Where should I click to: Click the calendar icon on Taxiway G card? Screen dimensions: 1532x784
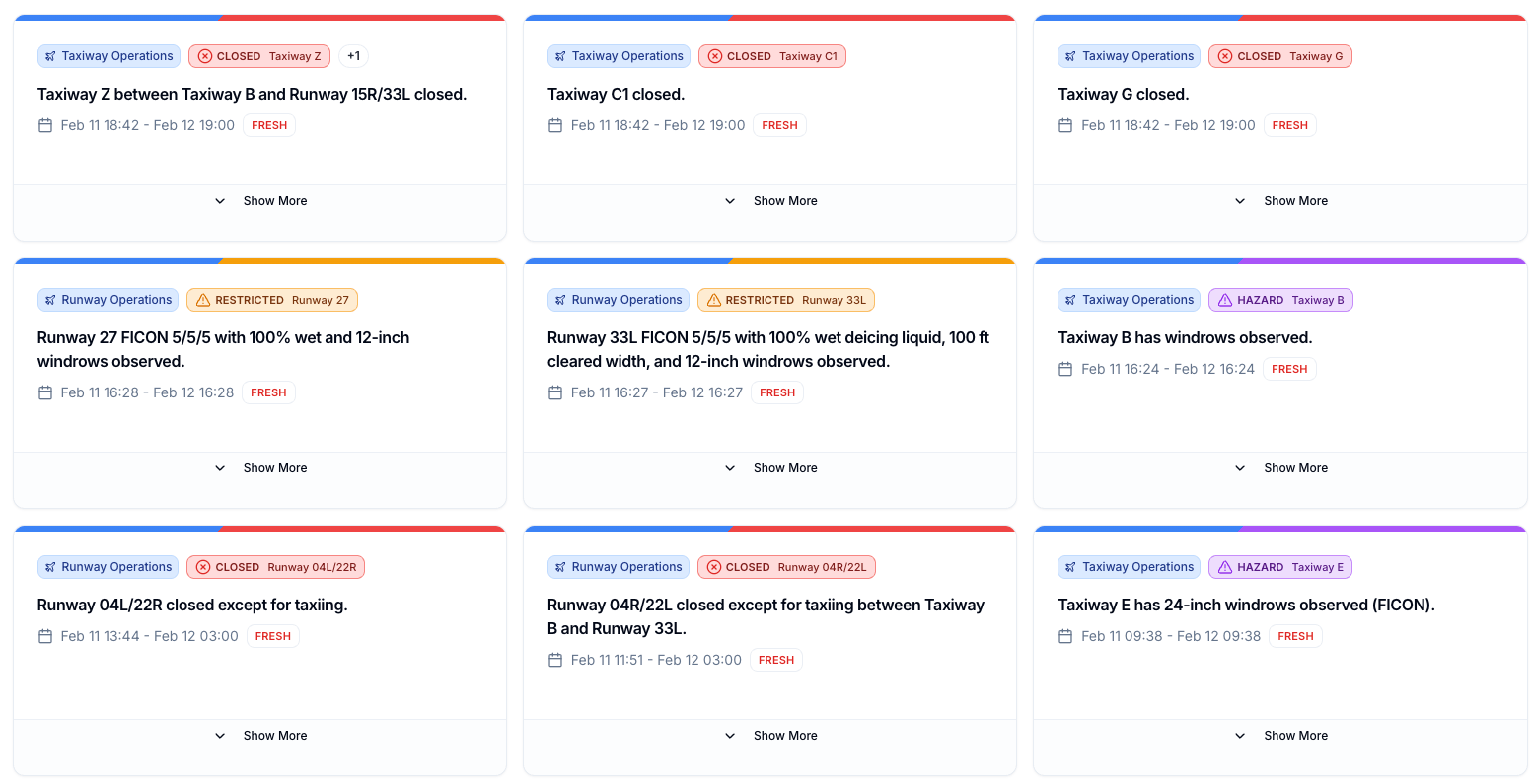[x=1065, y=125]
